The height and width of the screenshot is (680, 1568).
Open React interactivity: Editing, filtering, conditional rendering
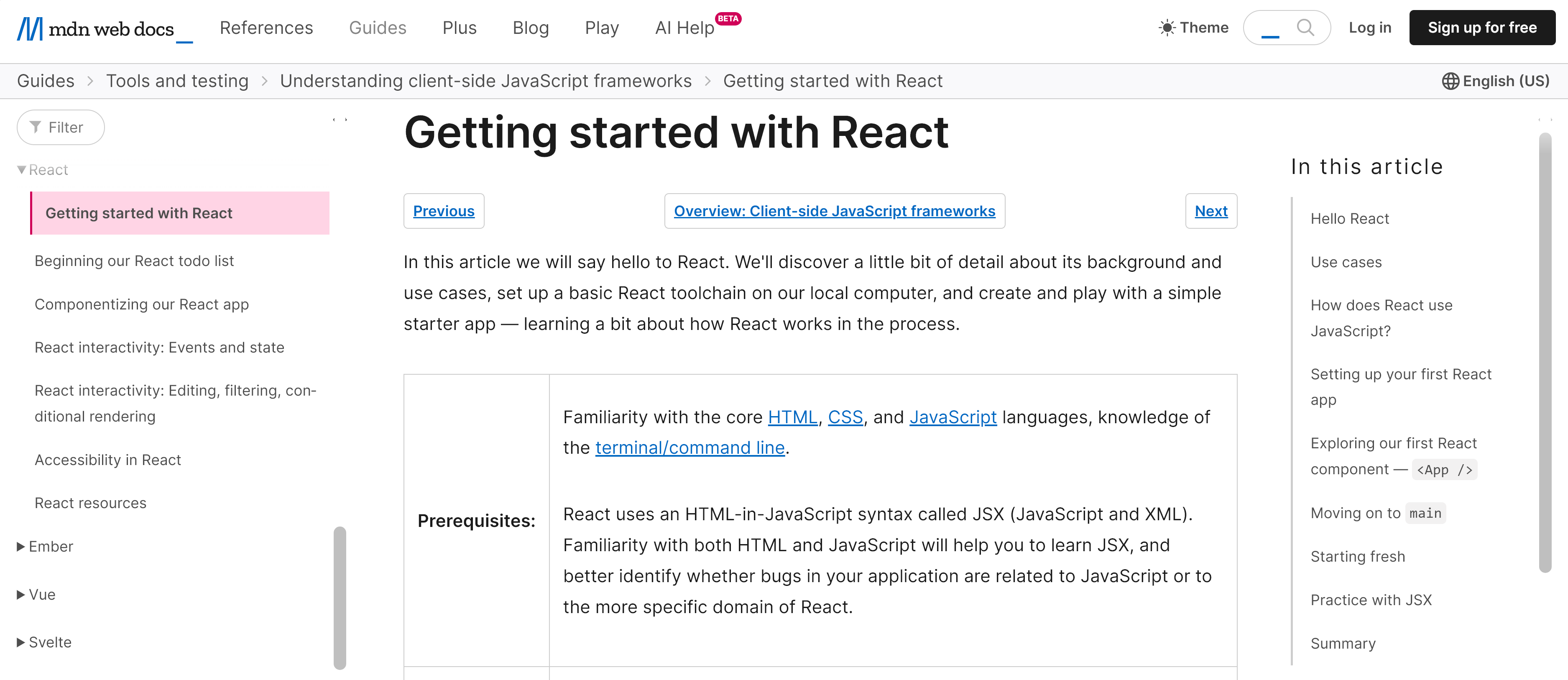175,404
